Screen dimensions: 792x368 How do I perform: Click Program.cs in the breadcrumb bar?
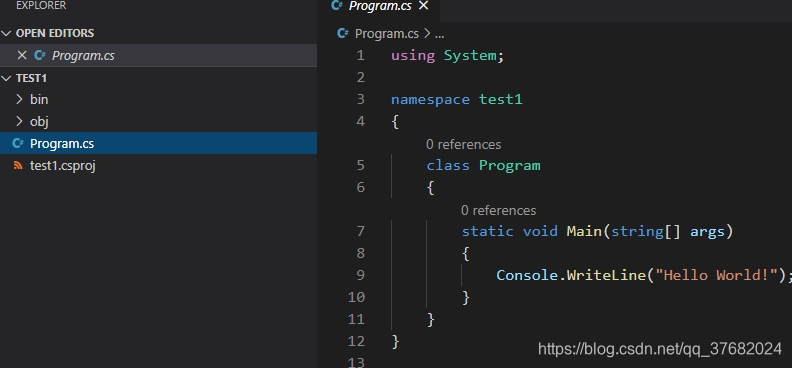[x=387, y=34]
